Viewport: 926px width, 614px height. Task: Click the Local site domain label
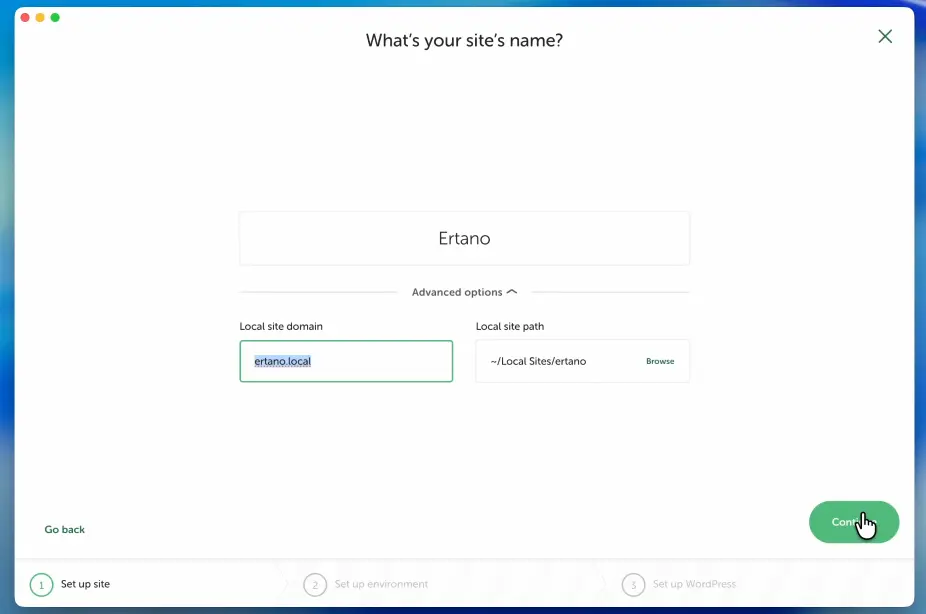pos(281,326)
